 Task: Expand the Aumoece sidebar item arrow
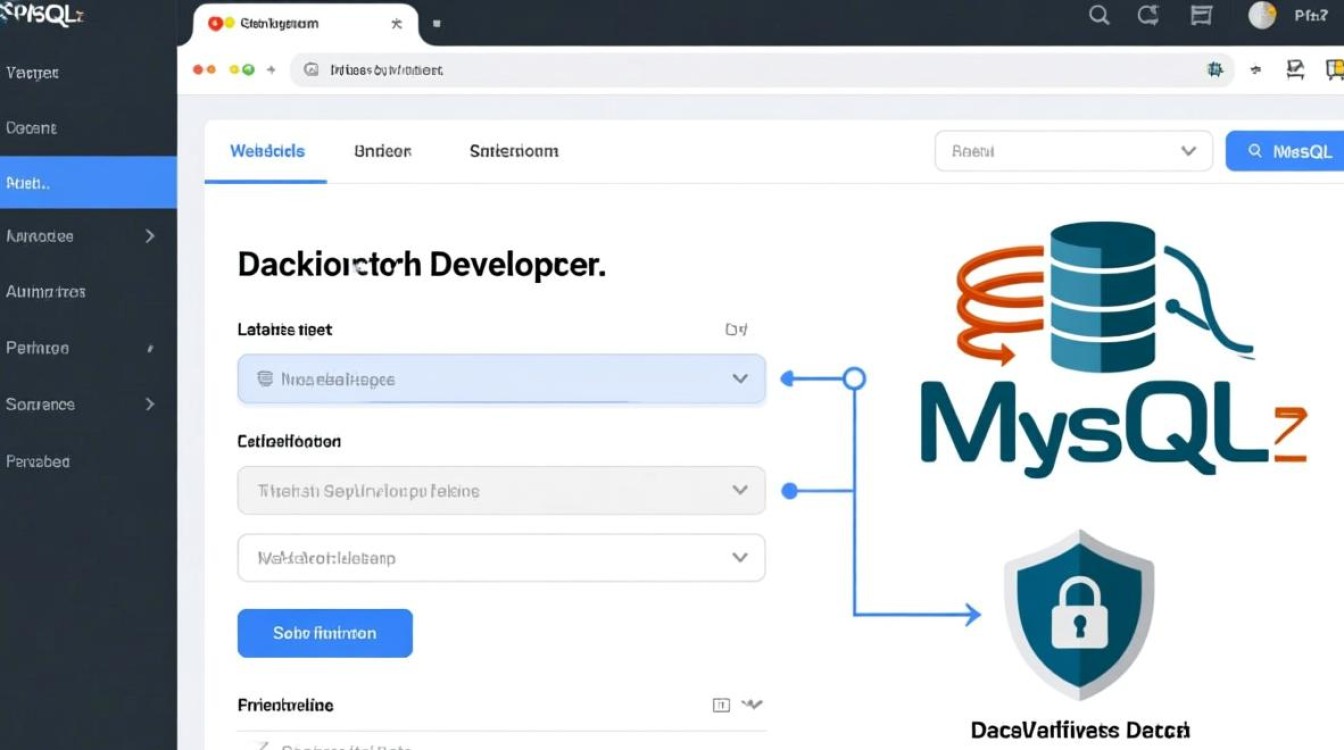[150, 236]
